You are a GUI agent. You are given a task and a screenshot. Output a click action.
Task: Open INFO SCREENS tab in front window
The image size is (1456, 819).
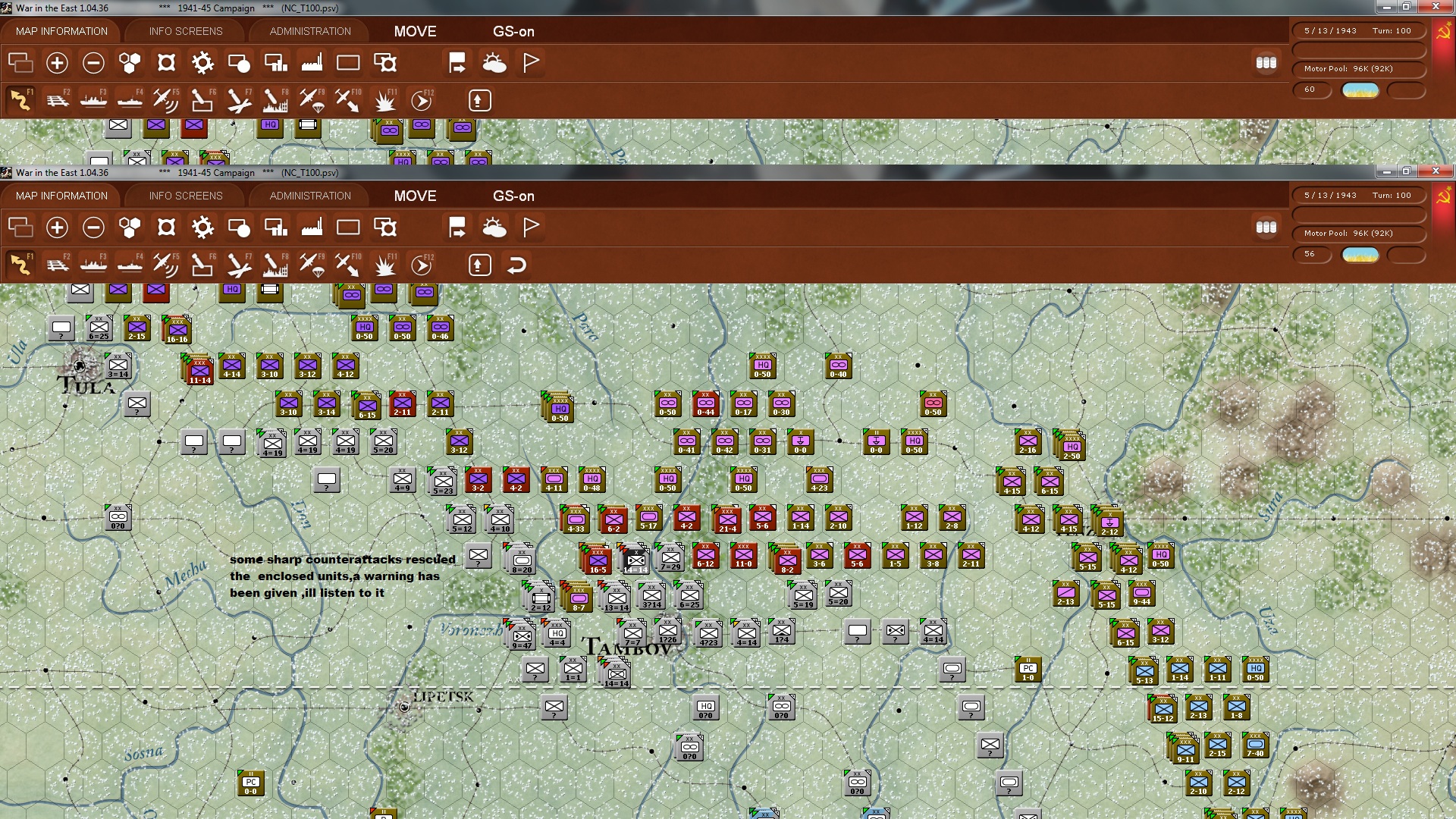186,196
